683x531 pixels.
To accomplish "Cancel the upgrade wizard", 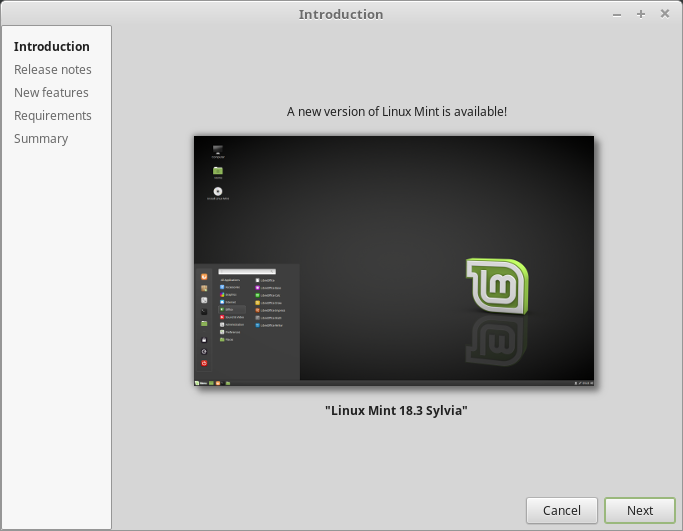I will [561, 510].
